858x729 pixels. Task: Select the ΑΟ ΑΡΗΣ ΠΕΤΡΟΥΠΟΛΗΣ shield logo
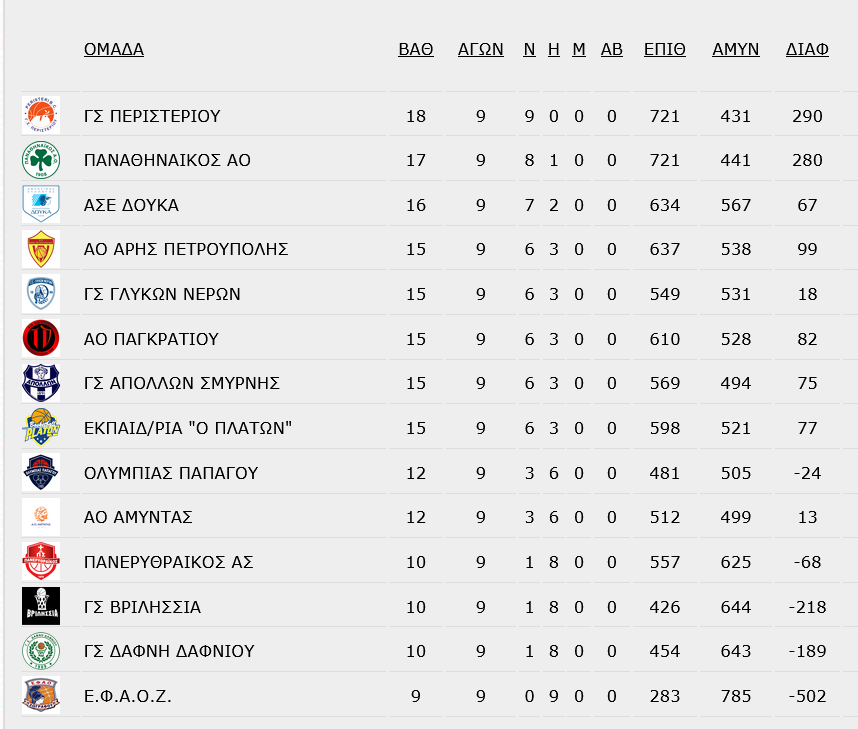(x=41, y=250)
